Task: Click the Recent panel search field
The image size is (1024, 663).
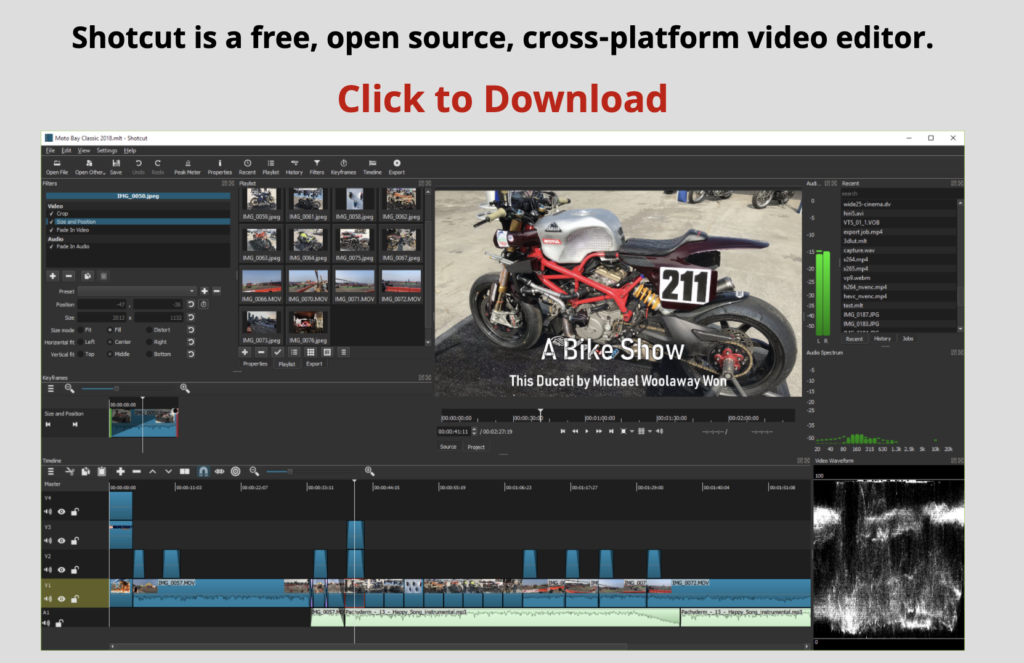Action: [899, 193]
